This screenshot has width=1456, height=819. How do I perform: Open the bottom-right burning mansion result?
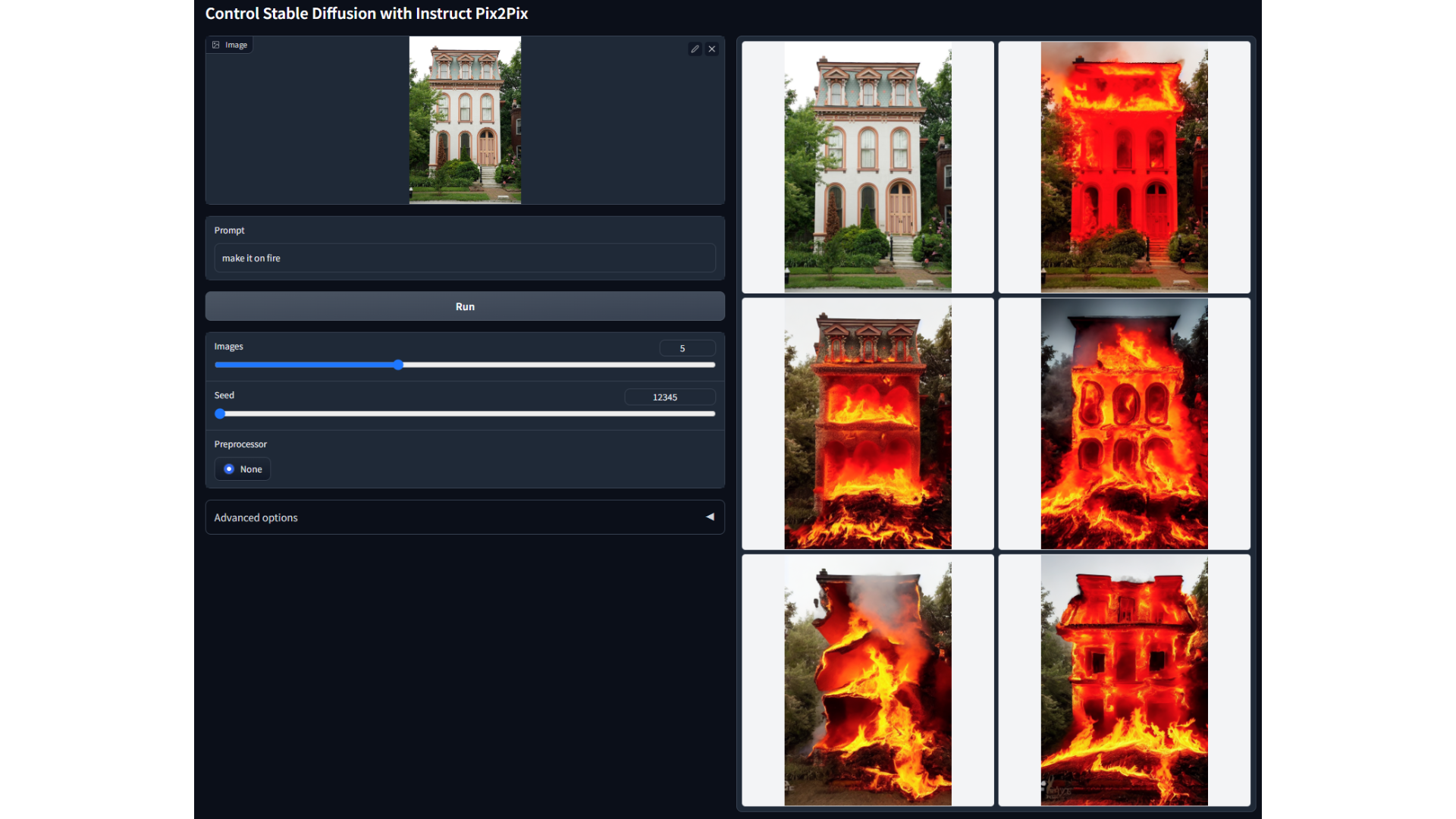click(1124, 679)
